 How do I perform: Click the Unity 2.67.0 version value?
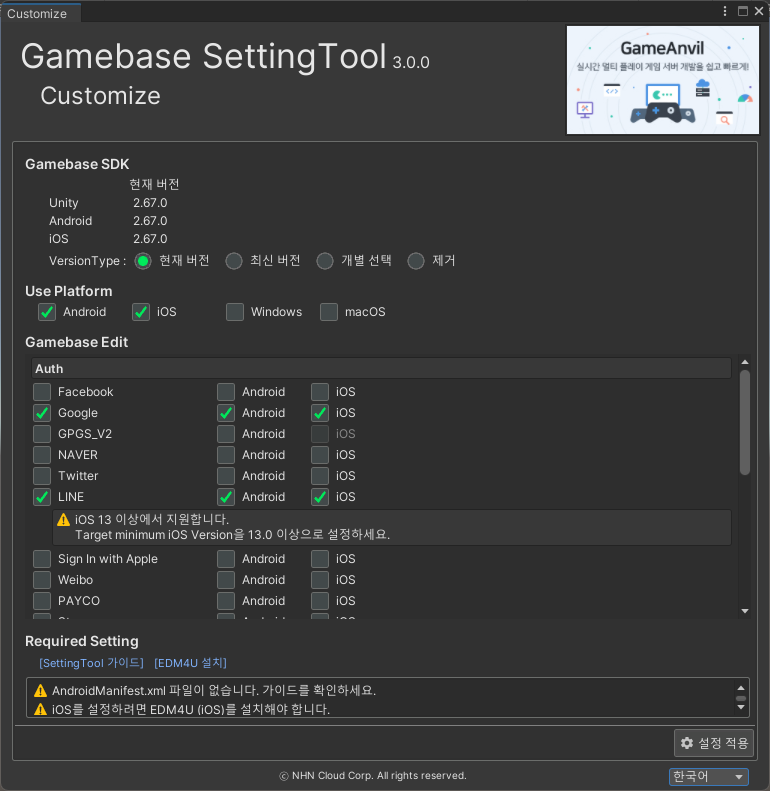(150, 203)
